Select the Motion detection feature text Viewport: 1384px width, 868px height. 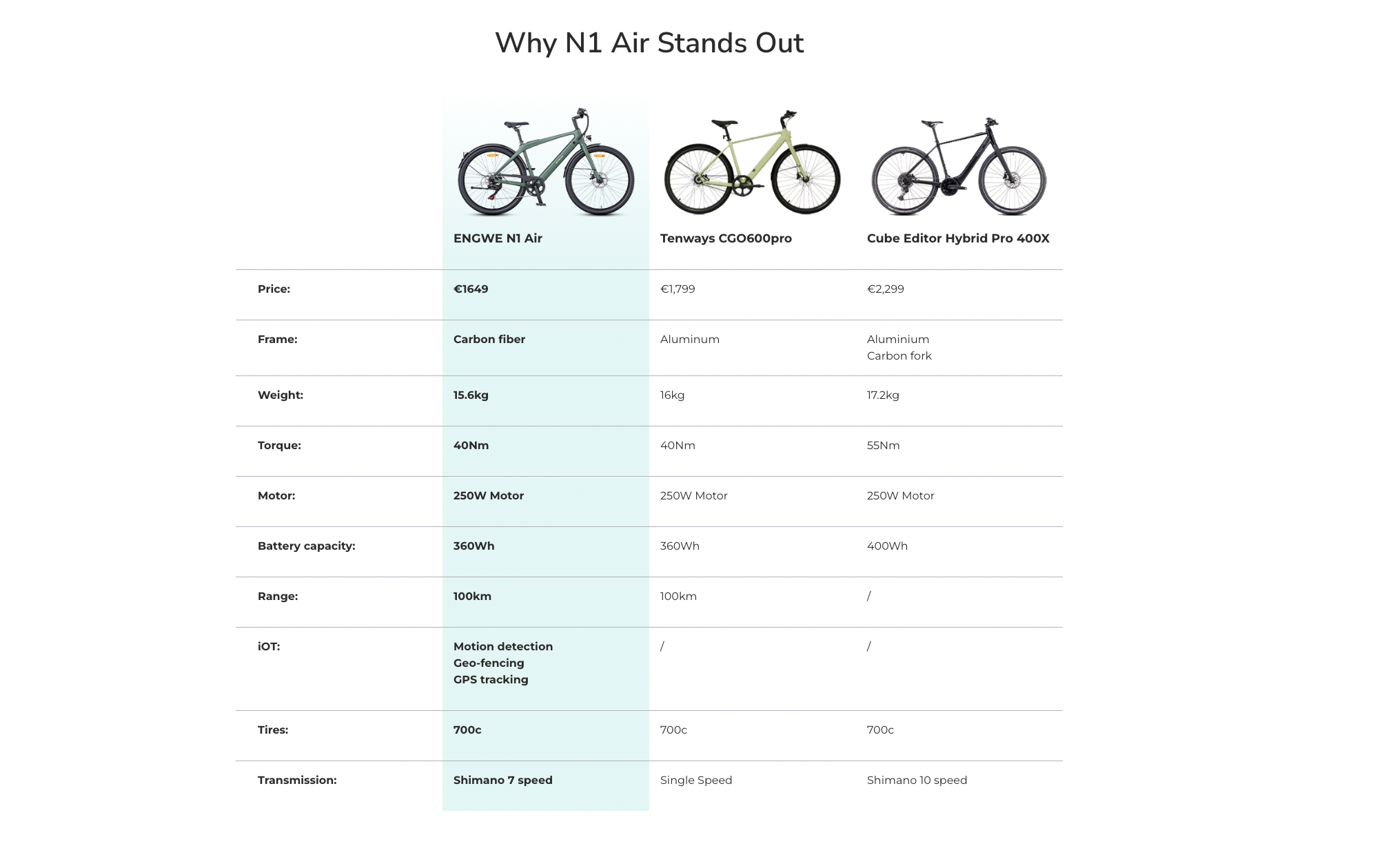(503, 647)
